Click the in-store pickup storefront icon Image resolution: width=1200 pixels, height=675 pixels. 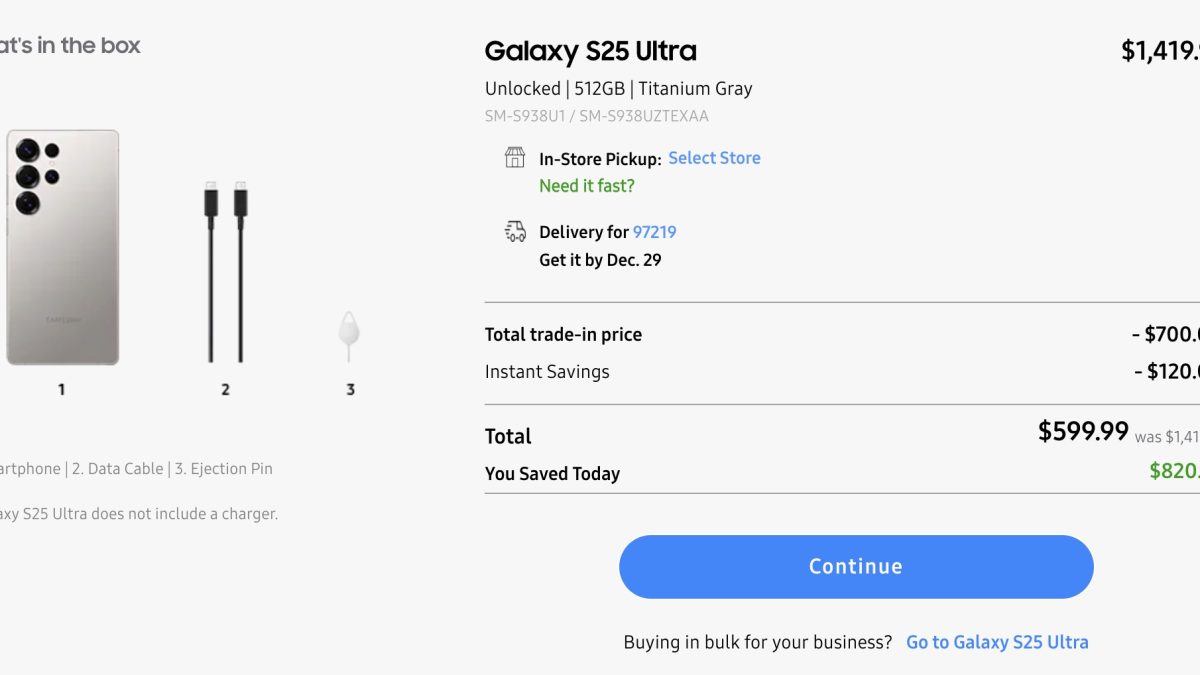(x=515, y=158)
